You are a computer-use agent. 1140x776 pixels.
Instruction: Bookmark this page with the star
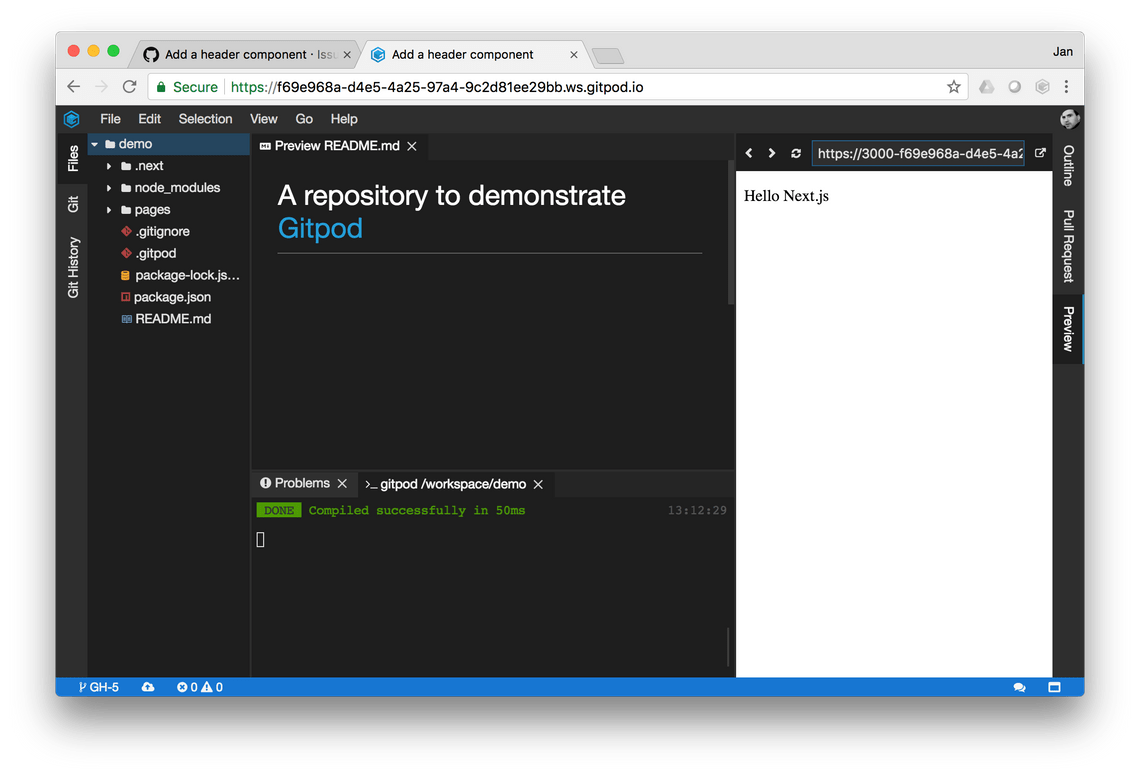tap(954, 87)
